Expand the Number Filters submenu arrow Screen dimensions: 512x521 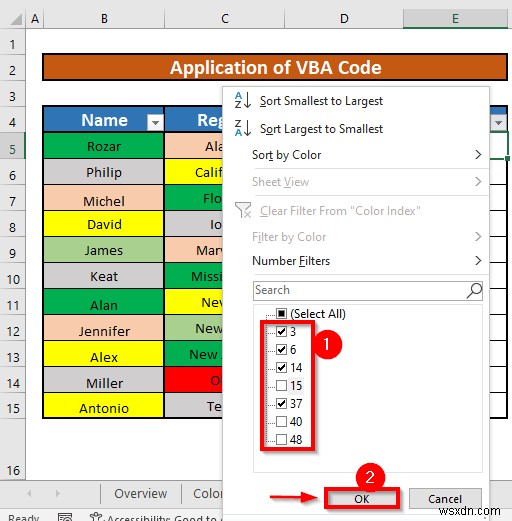click(x=478, y=260)
